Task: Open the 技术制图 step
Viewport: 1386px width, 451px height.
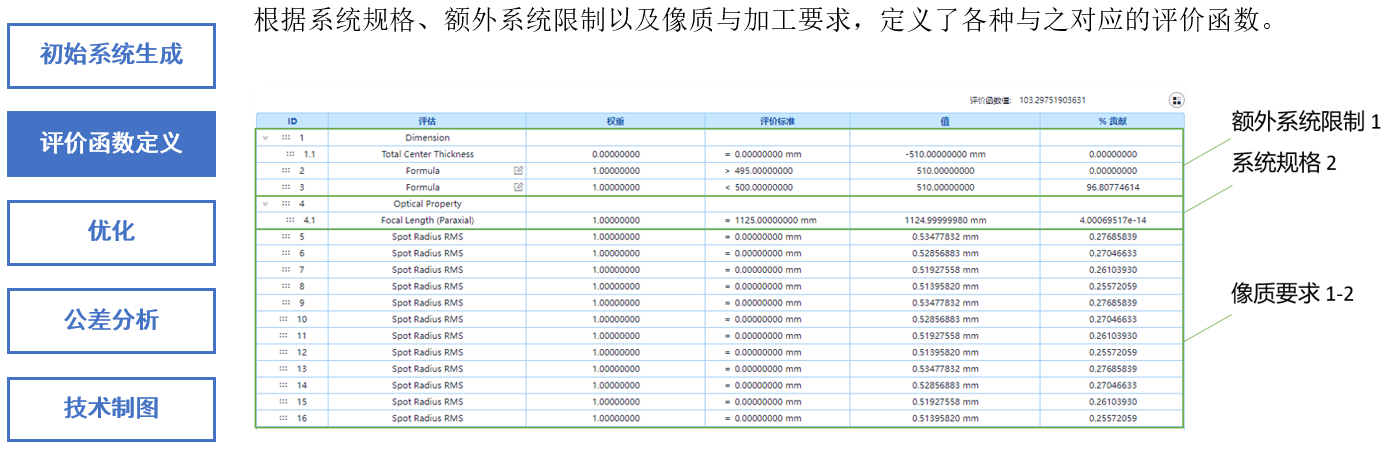Action: pyautogui.click(x=111, y=408)
